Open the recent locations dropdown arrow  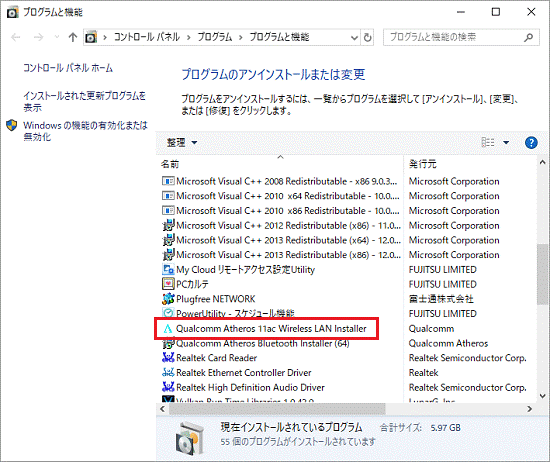pyautogui.click(x=57, y=36)
